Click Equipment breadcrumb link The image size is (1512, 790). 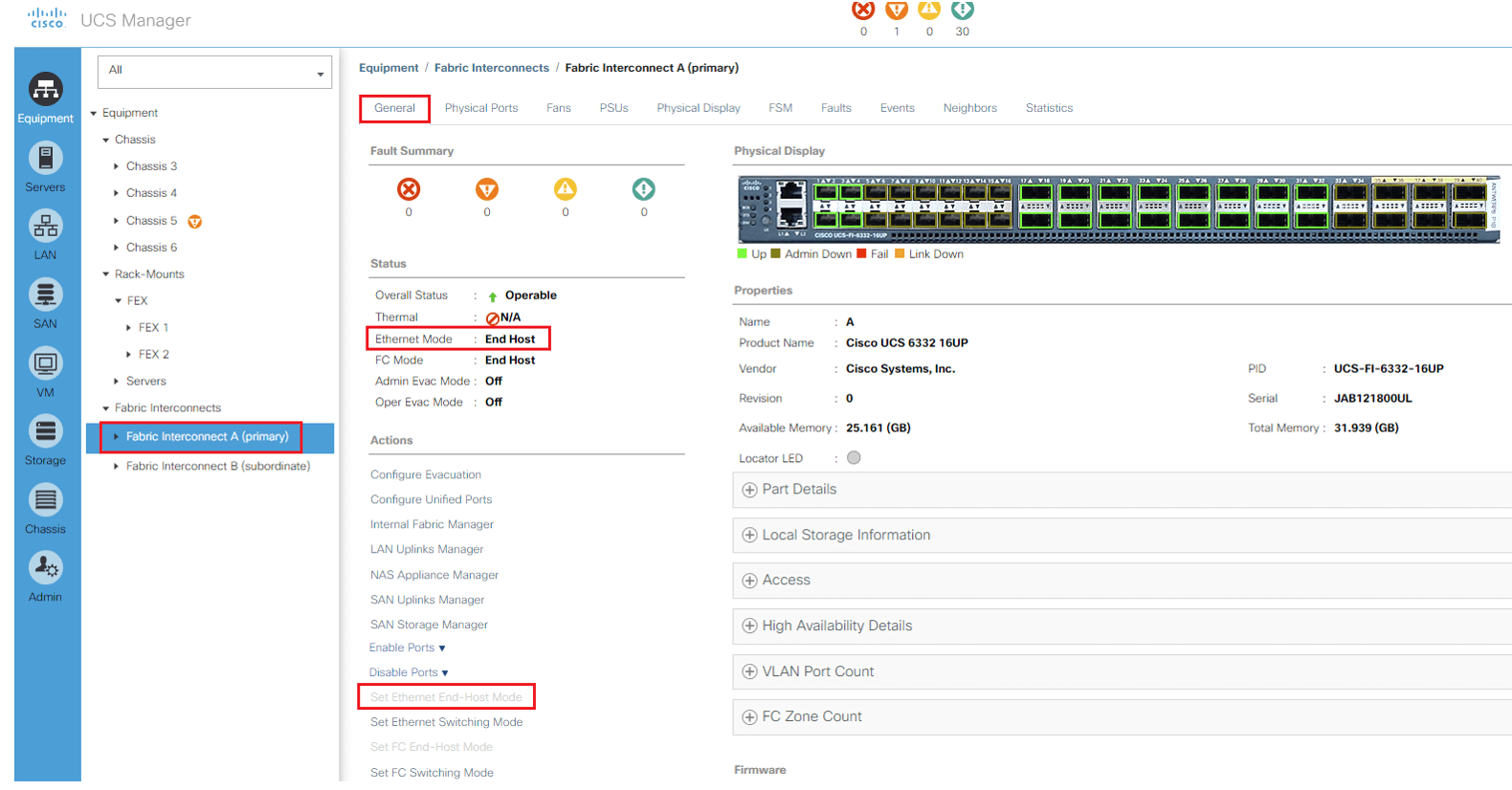pos(389,68)
